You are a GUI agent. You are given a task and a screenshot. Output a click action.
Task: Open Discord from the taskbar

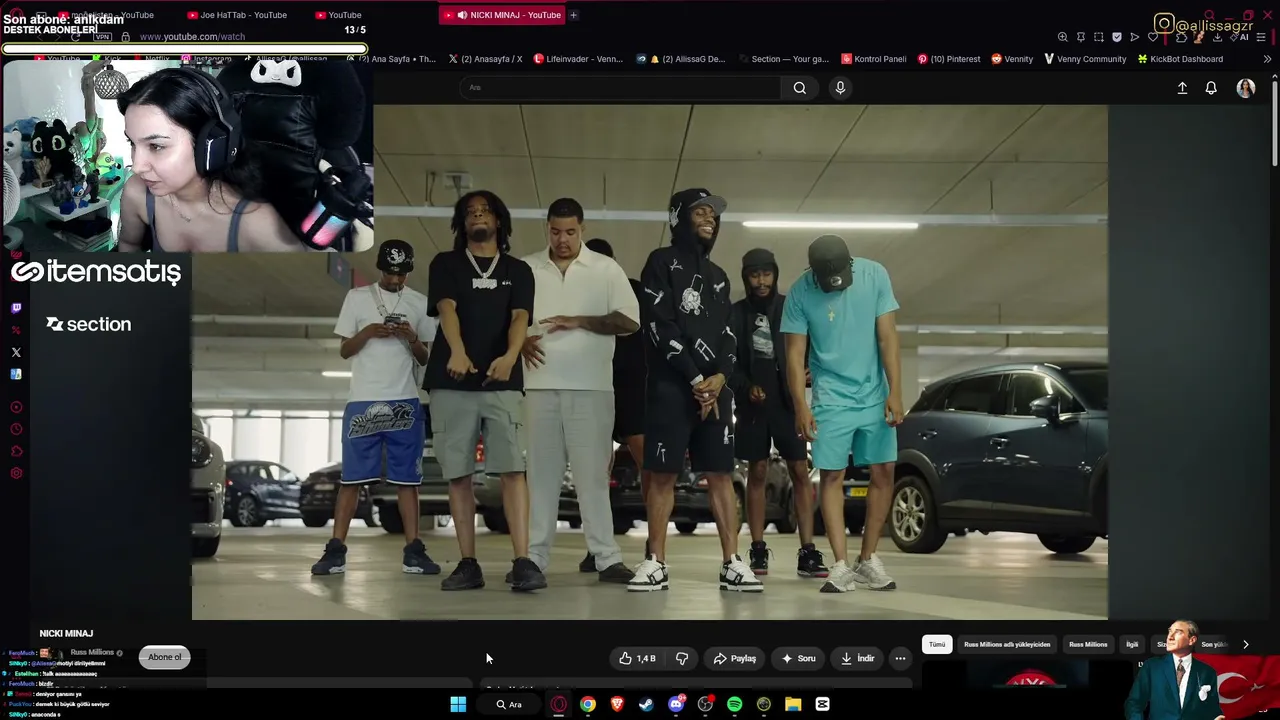676,704
